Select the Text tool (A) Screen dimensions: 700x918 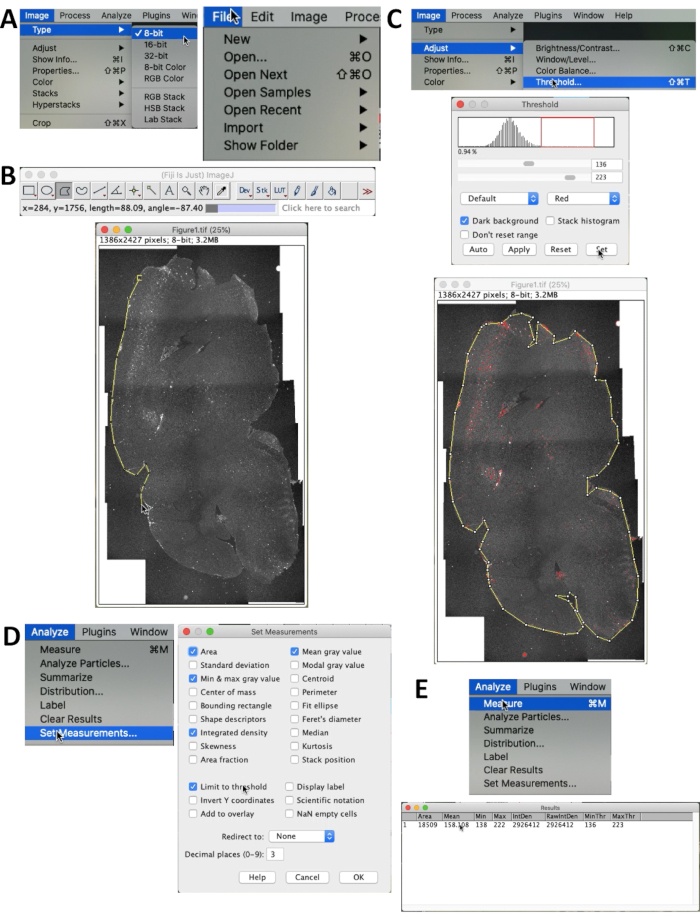click(x=169, y=190)
